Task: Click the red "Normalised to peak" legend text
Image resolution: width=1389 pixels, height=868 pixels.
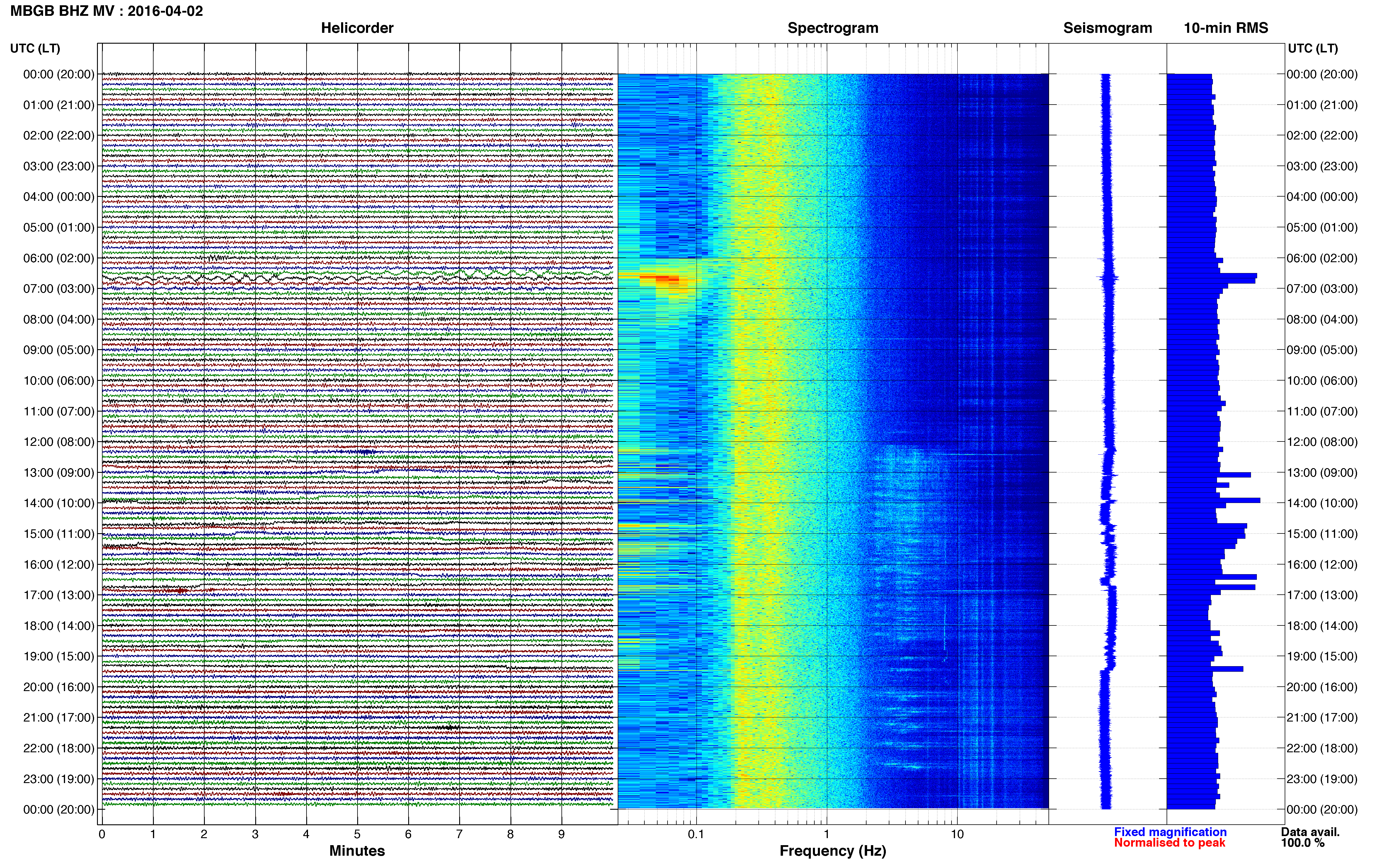Action: click(1170, 843)
